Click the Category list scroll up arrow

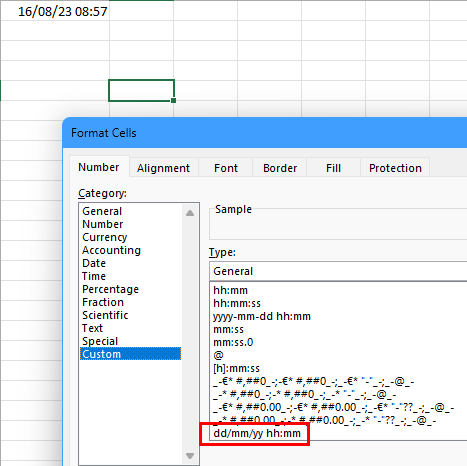point(190,213)
